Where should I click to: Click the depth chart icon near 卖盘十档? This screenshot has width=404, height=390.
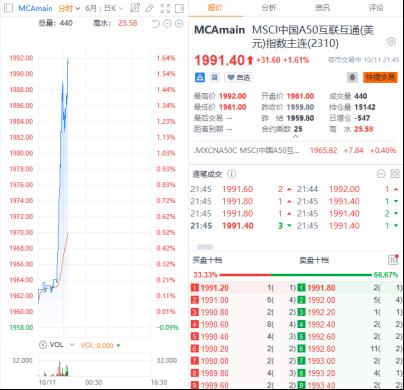(393, 260)
